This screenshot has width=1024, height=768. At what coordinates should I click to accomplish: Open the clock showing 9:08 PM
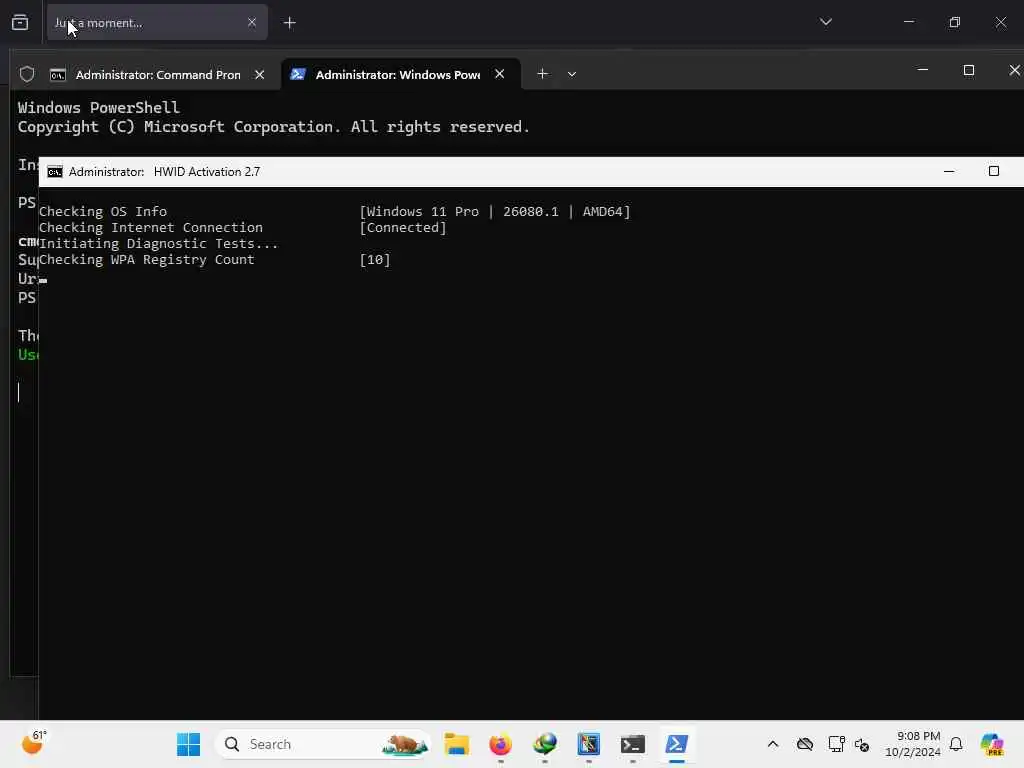click(x=912, y=744)
